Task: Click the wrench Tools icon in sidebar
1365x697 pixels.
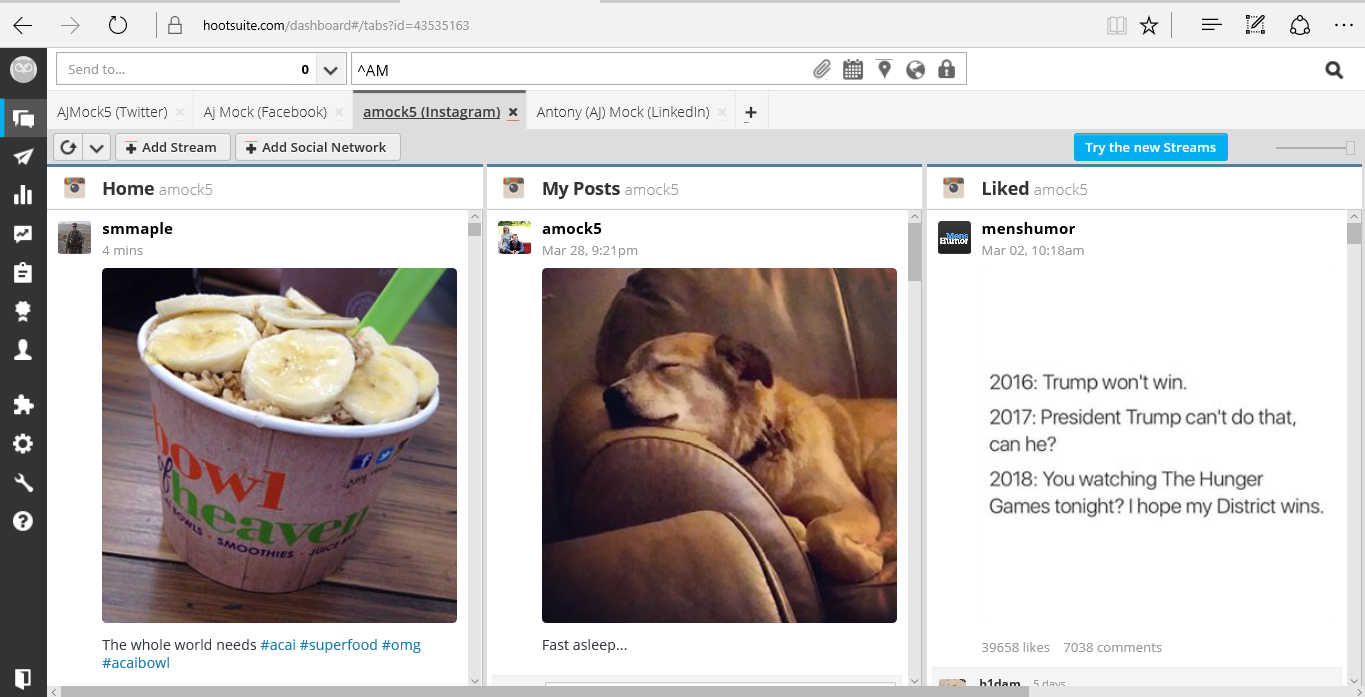Action: tap(23, 483)
